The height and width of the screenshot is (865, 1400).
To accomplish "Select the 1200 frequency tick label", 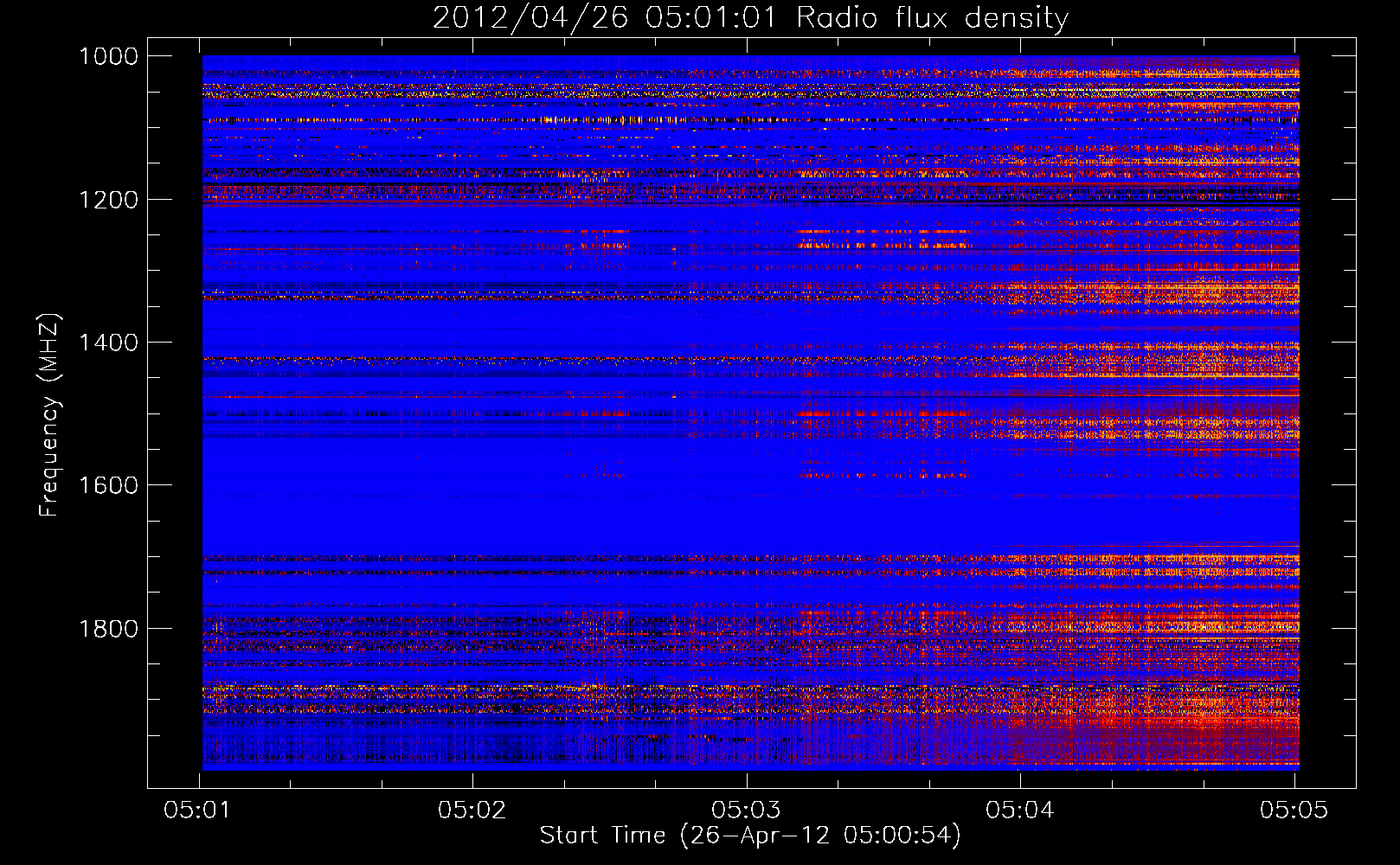I will point(108,200).
